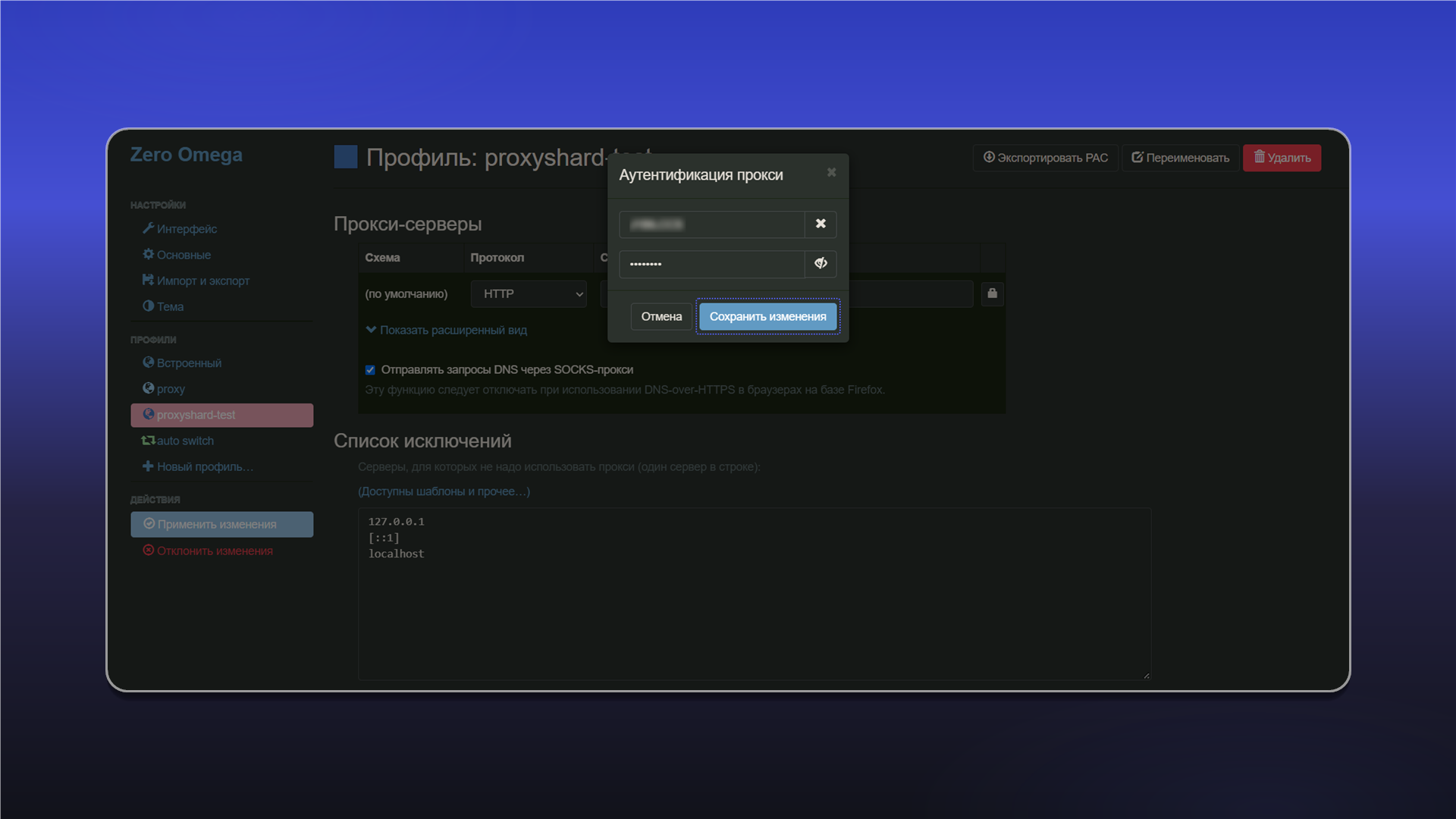This screenshot has width=1456, height=819.
Task: Clear the username field with X icon
Action: (821, 224)
